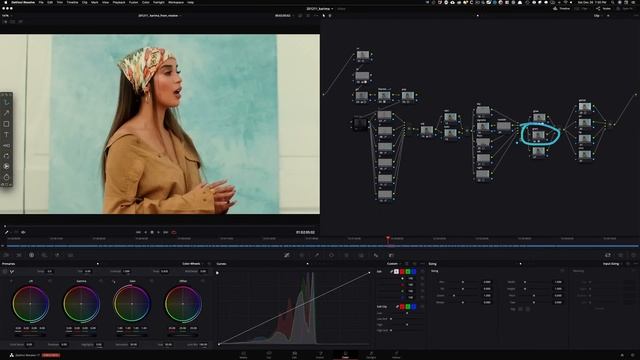The height and width of the screenshot is (360, 640).
Task: Toggle curve channel ganging link icon
Action: [391, 271]
